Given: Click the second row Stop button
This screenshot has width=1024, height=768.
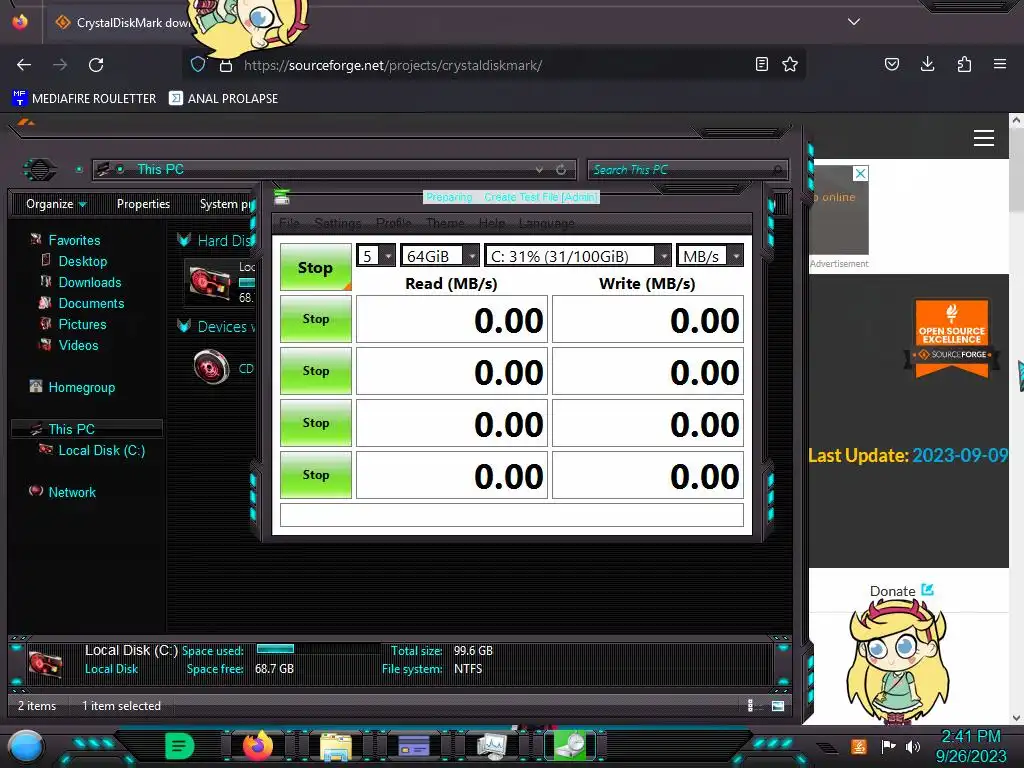Looking at the screenshot, I should coord(315,371).
